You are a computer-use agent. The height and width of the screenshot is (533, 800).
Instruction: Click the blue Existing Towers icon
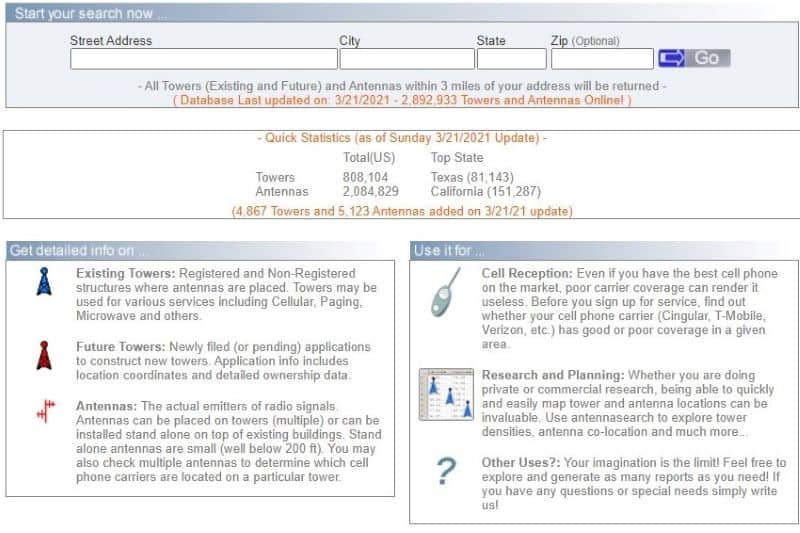point(43,282)
